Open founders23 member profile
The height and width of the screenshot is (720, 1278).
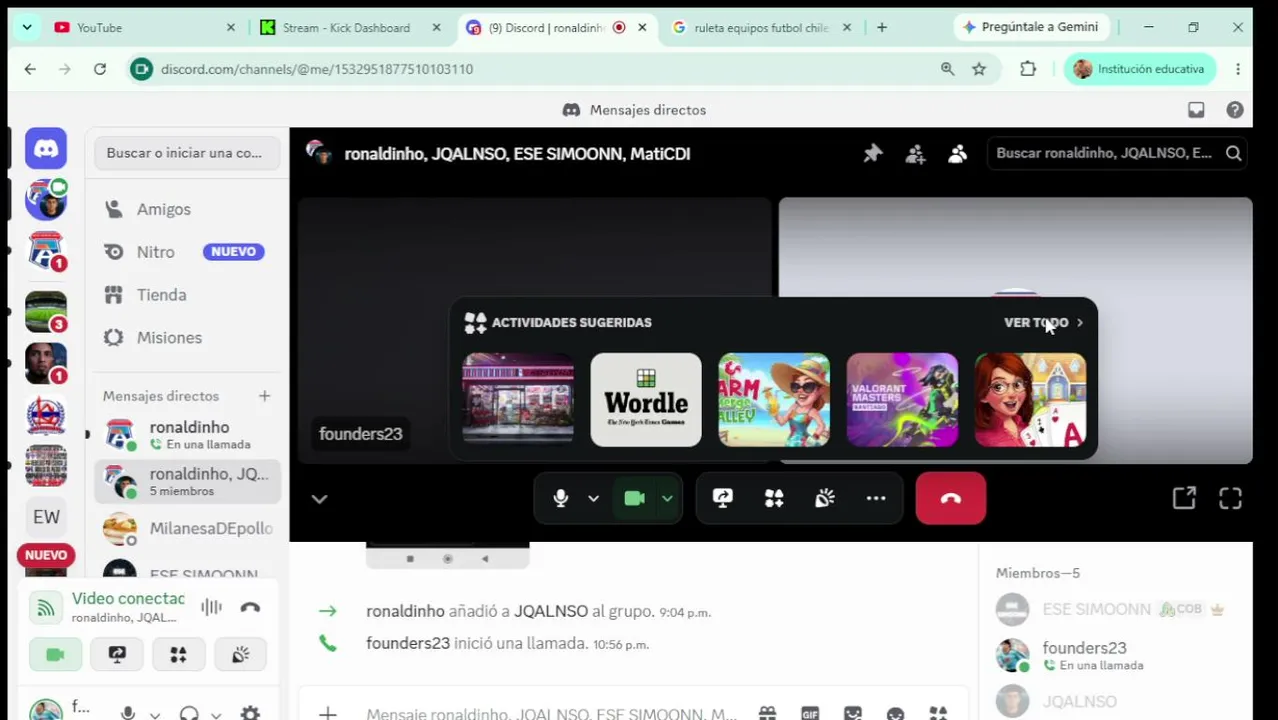click(1112, 655)
